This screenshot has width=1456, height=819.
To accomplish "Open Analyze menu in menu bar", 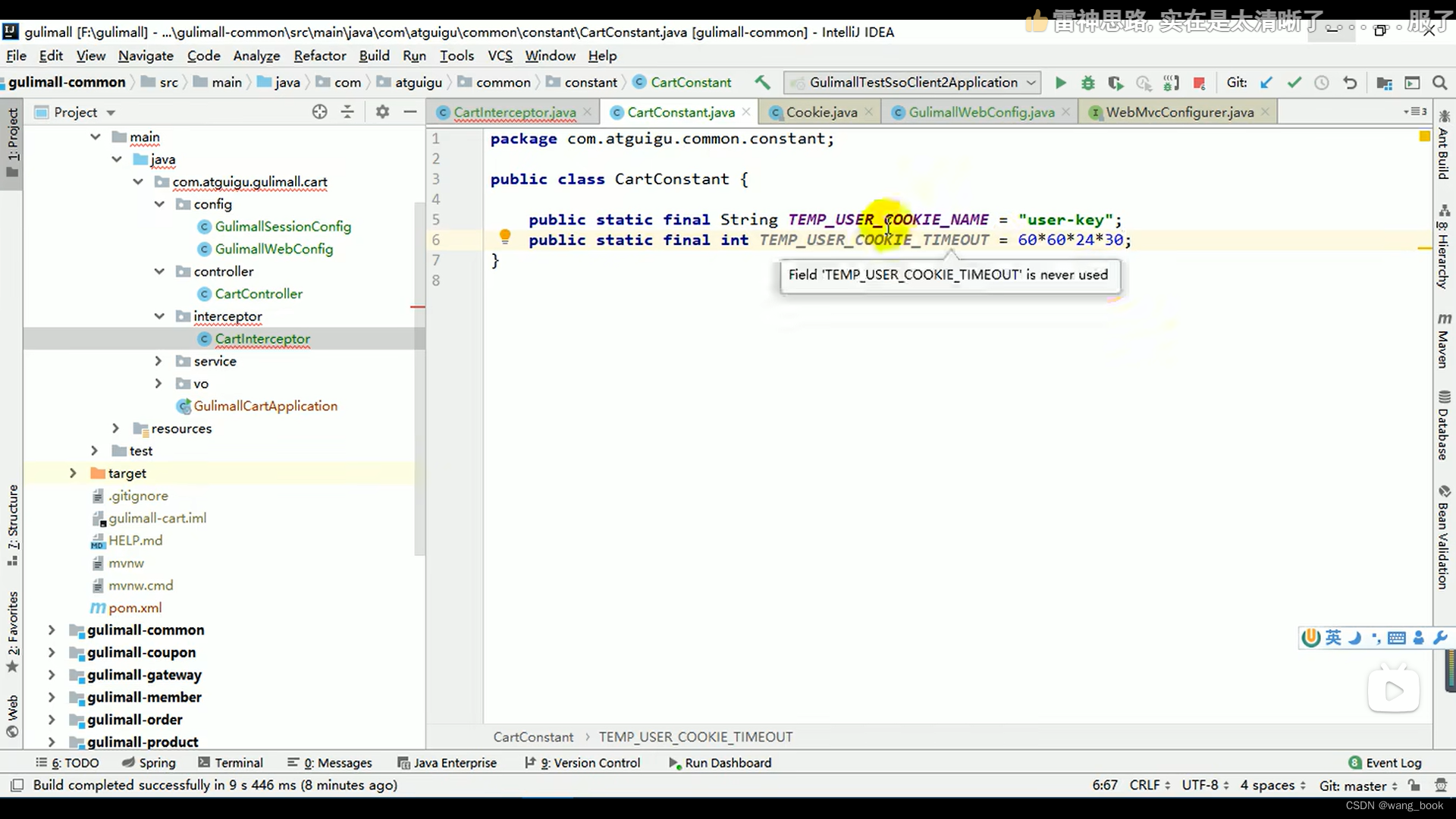I will (256, 55).
